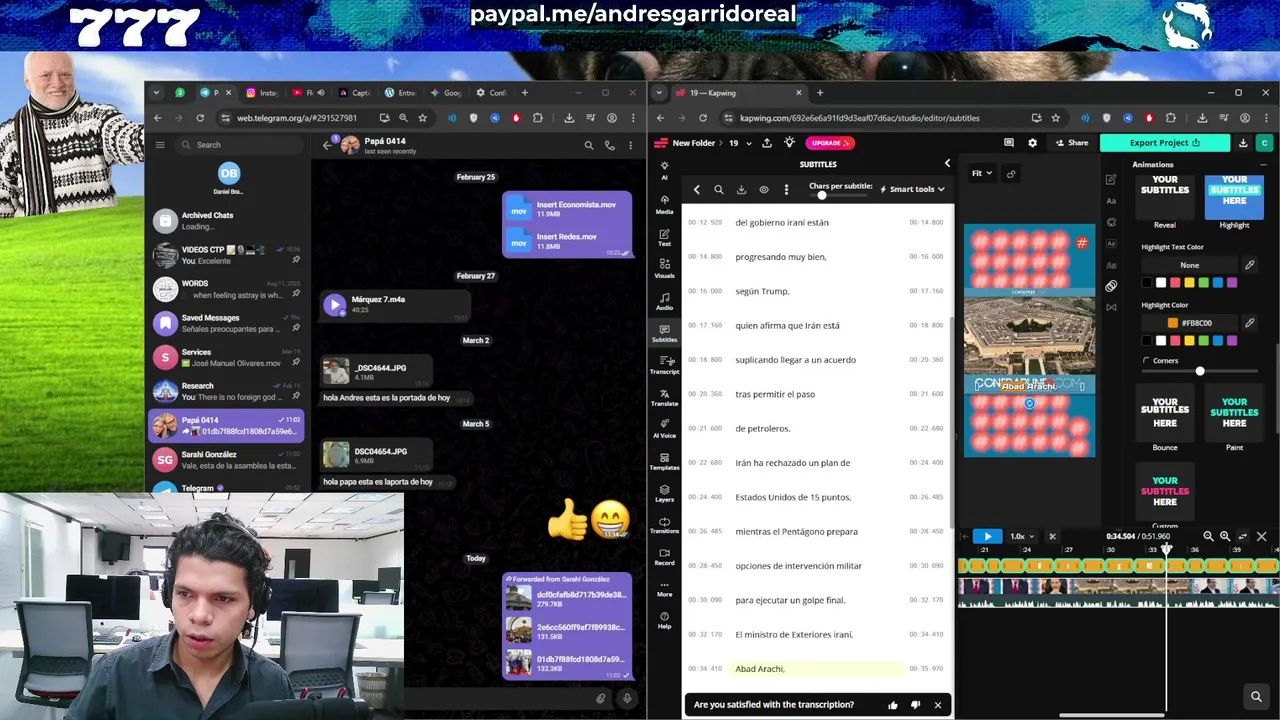This screenshot has width=1280, height=720.
Task: Toggle the canvas lock icon beside Fit
Action: click(1011, 174)
